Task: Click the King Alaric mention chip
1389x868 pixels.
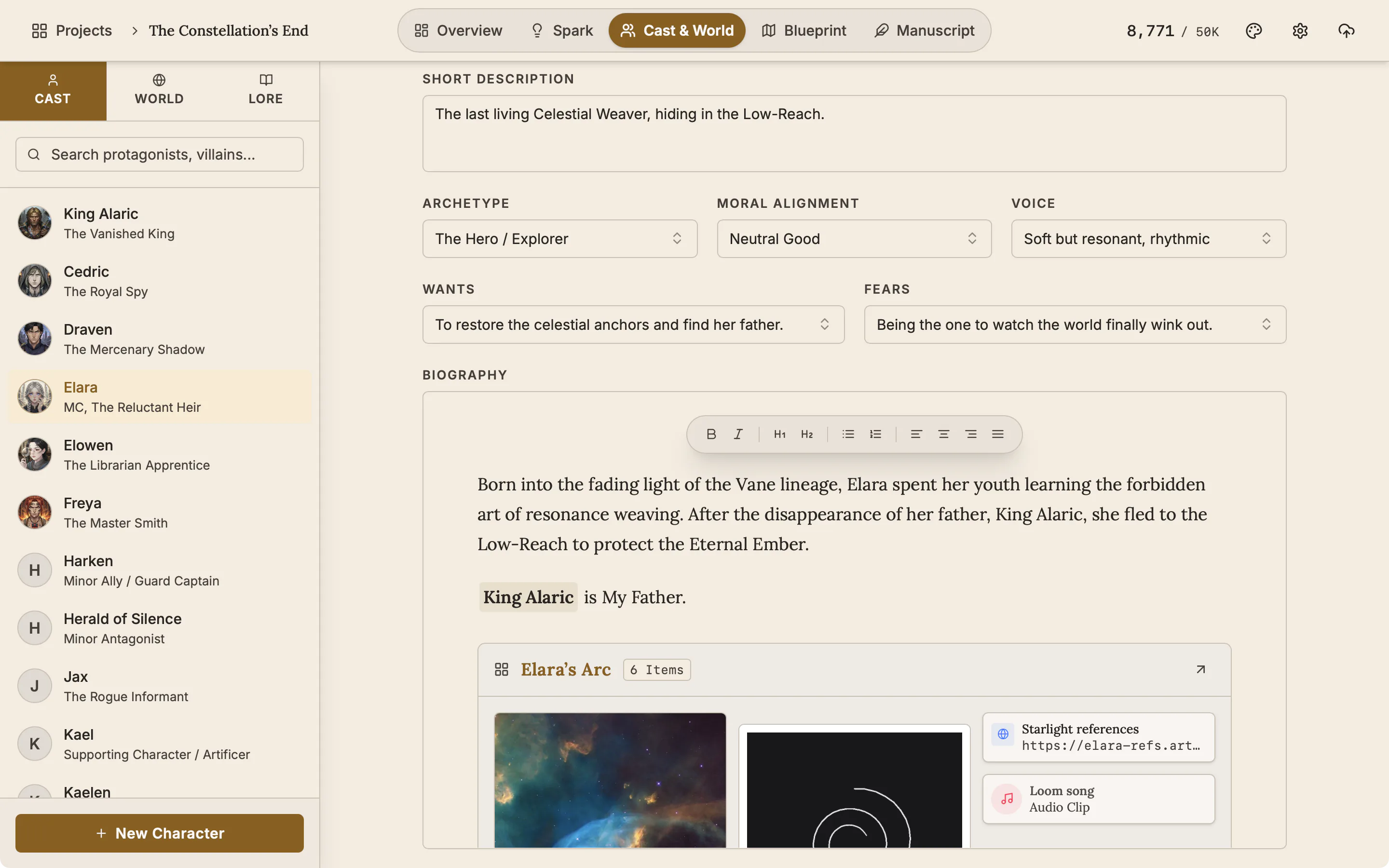Action: point(528,597)
